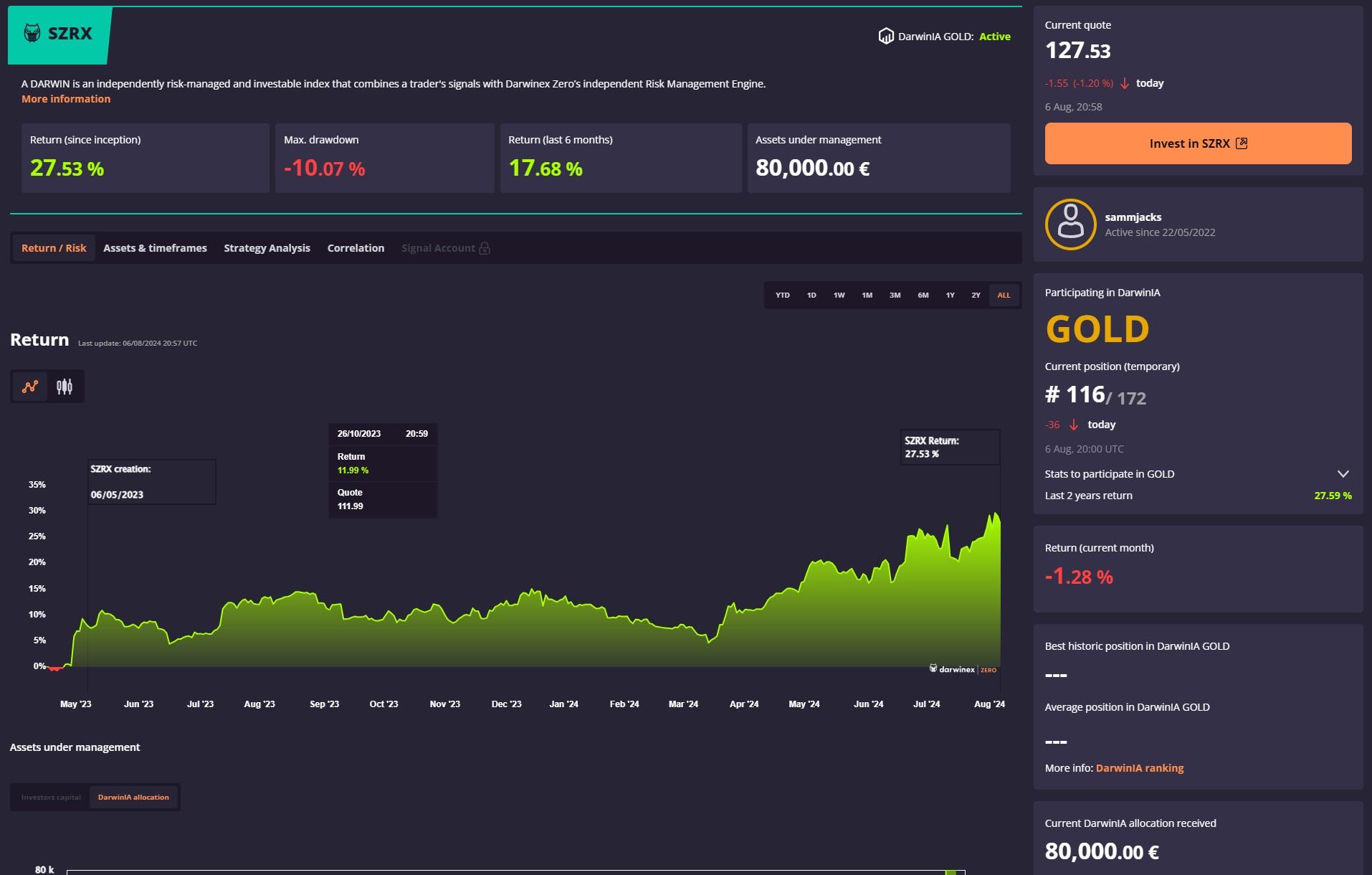
Task: Open the More information link
Action: [66, 99]
